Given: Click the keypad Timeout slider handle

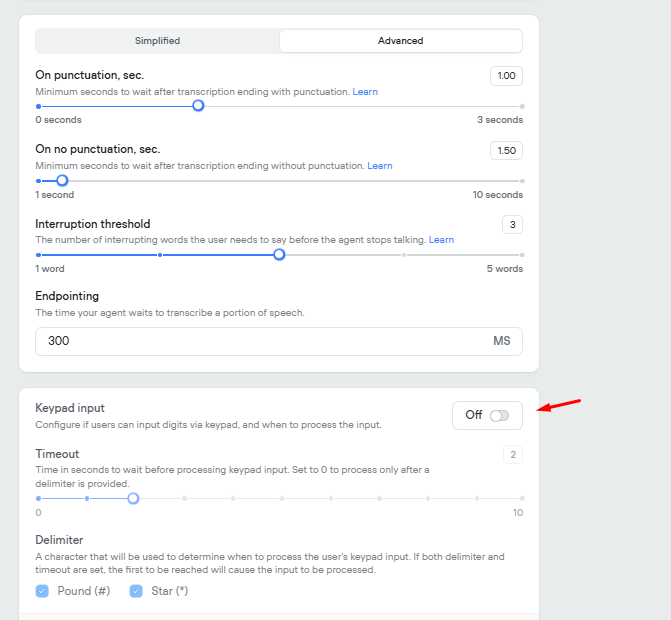Looking at the screenshot, I should pos(133,498).
